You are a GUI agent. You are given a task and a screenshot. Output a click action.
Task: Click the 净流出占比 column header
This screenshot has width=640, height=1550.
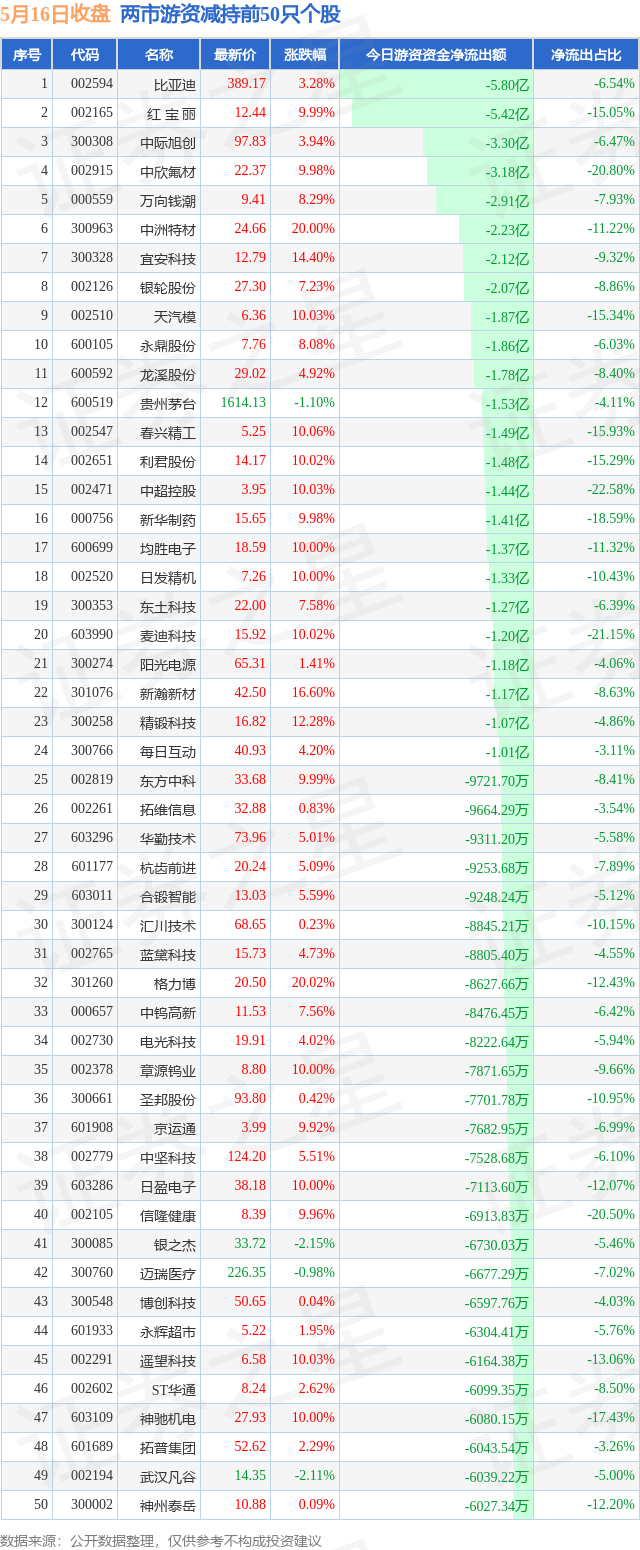point(585,55)
